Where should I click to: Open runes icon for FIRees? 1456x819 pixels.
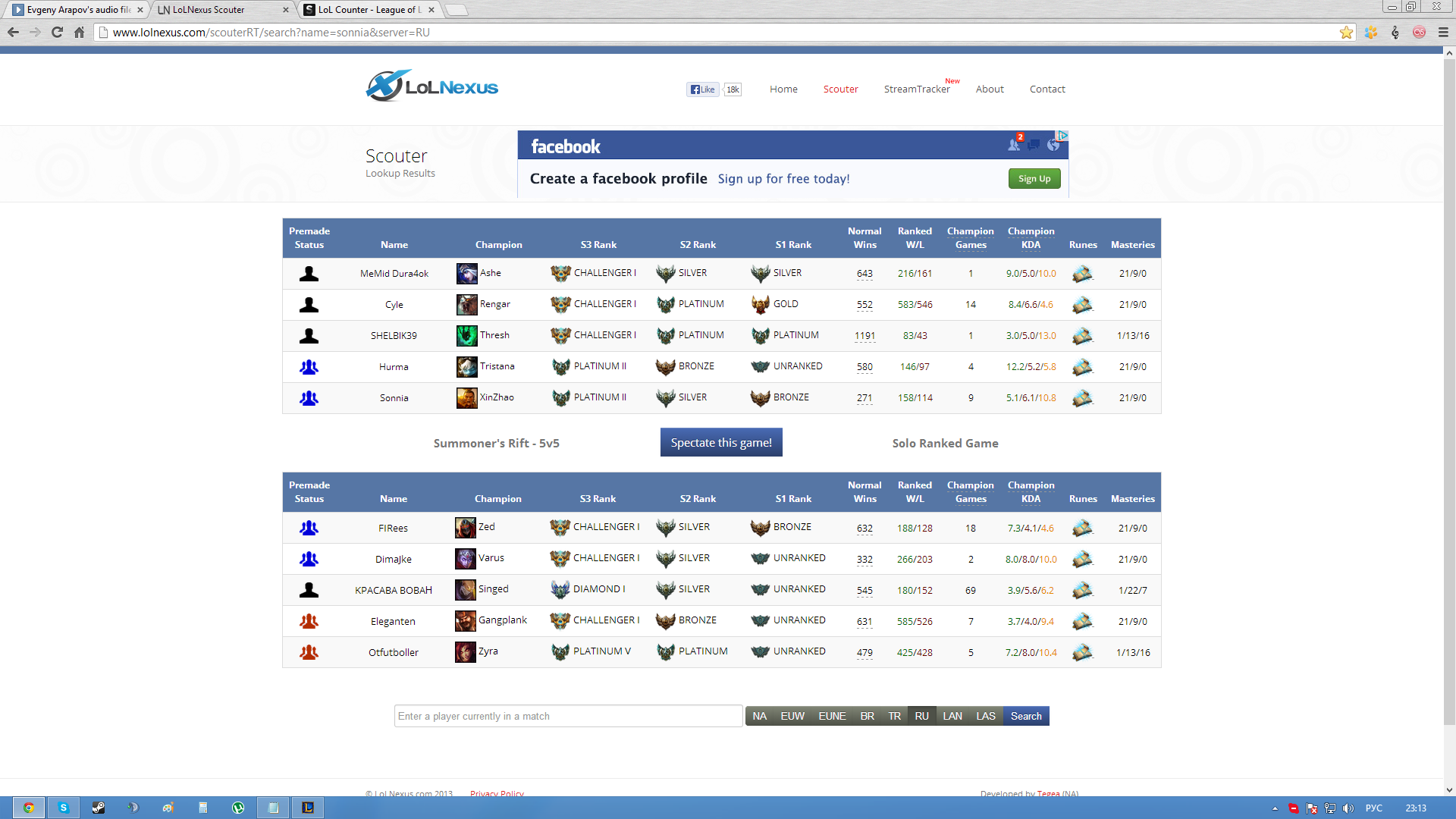1082,528
